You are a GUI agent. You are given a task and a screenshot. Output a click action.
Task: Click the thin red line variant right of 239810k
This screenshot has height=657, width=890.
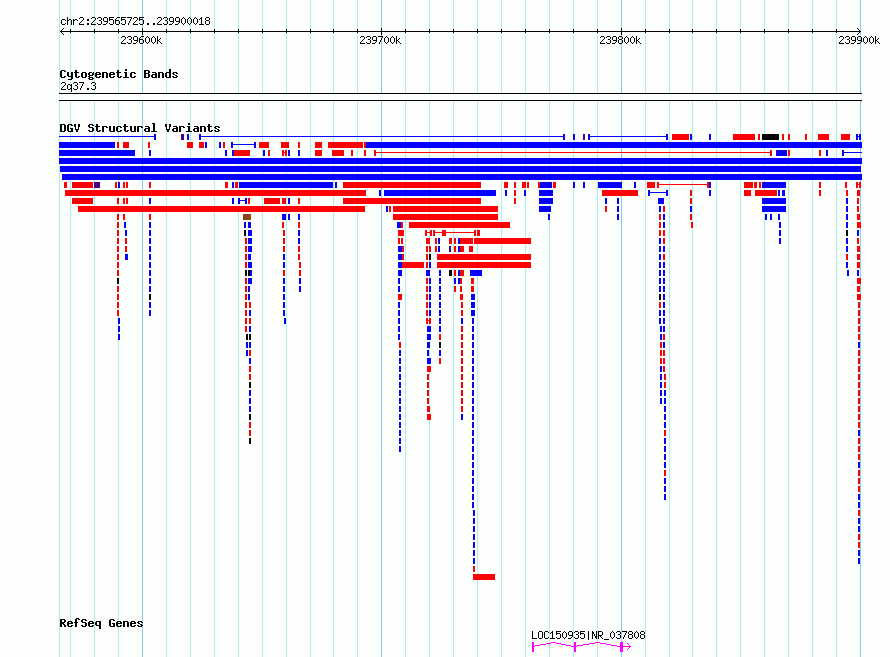point(683,185)
